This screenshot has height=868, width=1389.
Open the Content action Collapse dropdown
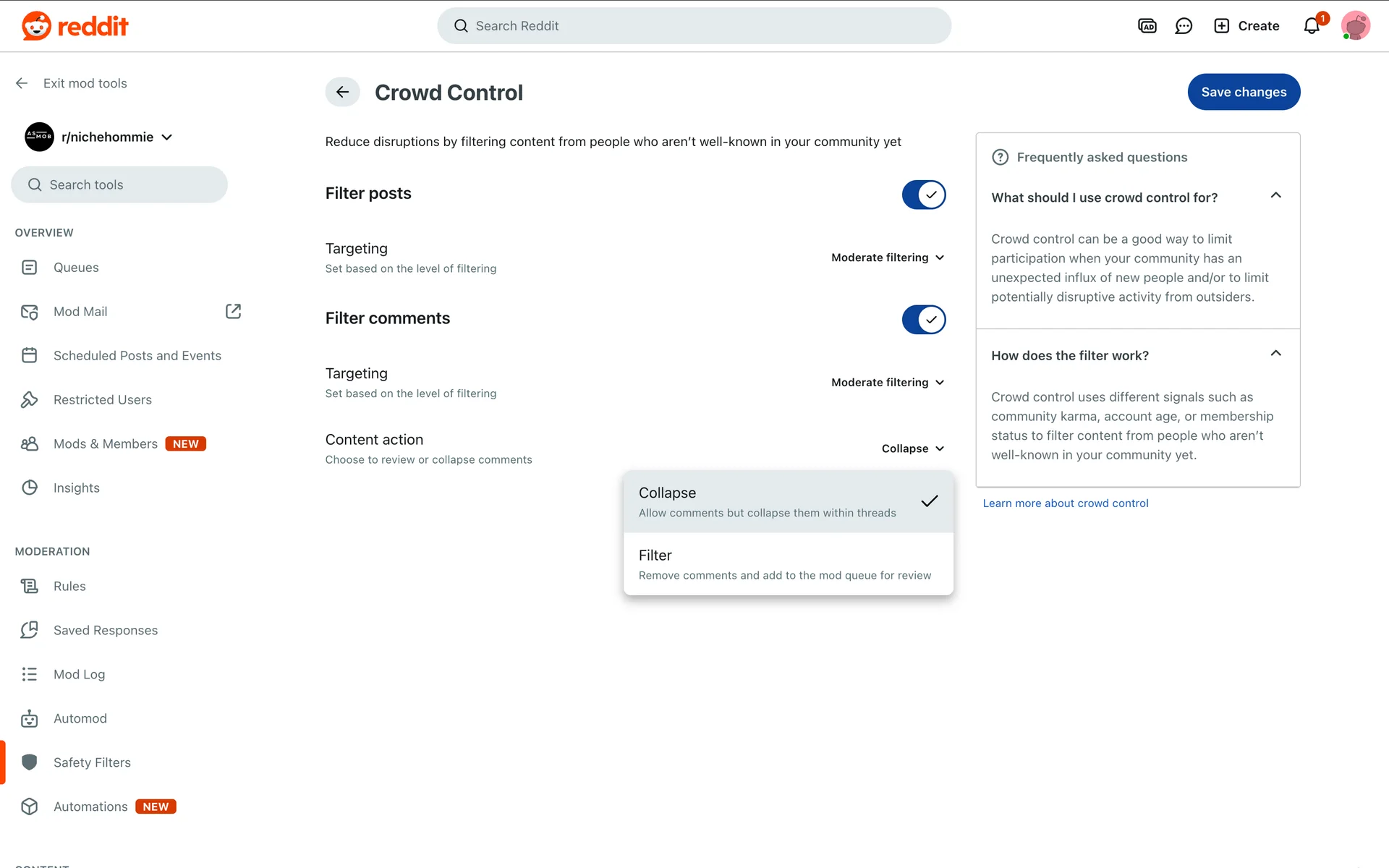tap(912, 448)
